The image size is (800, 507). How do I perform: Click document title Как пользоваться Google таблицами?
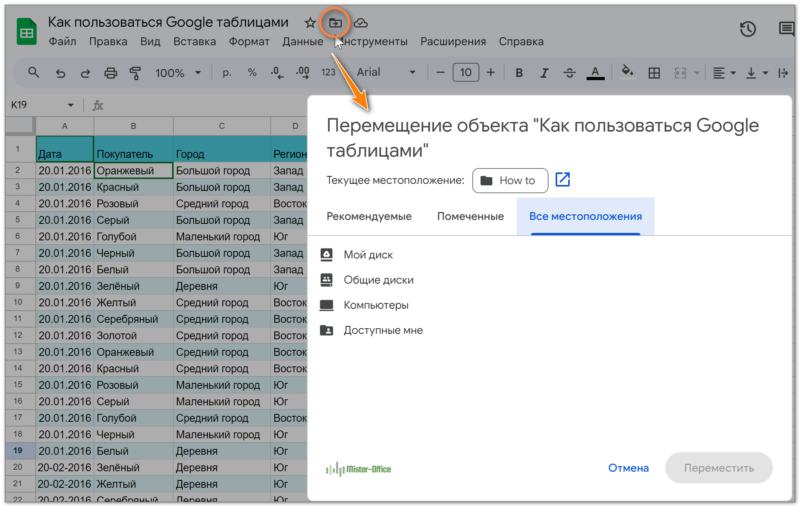pyautogui.click(x=168, y=22)
